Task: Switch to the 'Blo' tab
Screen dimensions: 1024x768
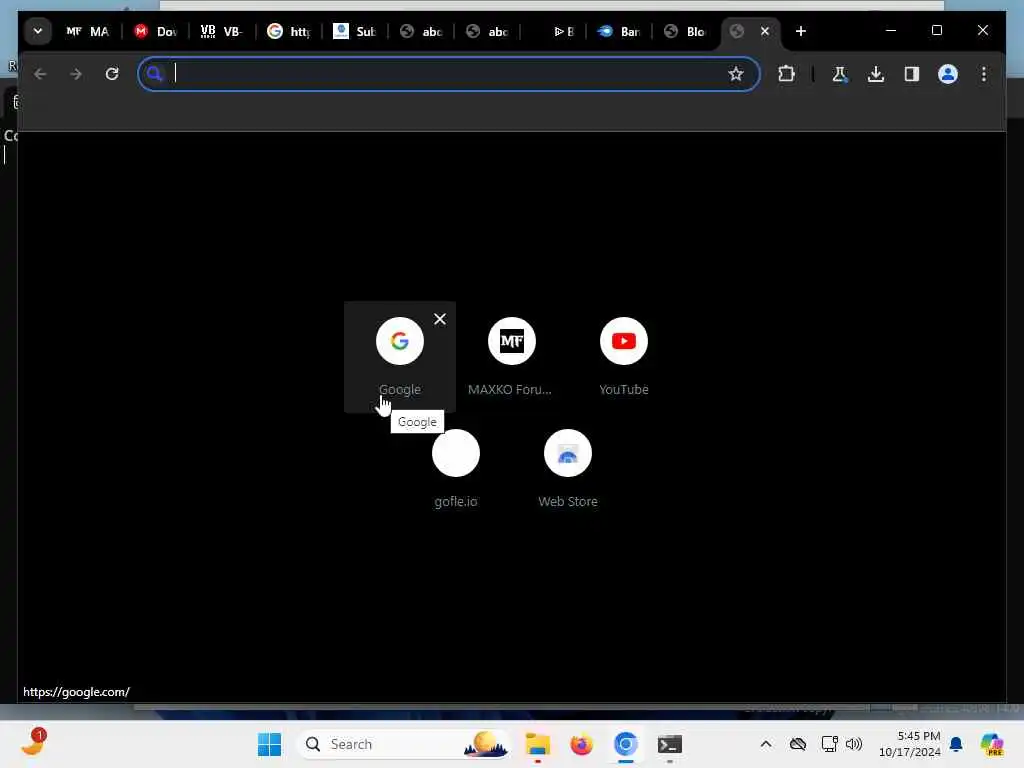Action: click(x=685, y=31)
